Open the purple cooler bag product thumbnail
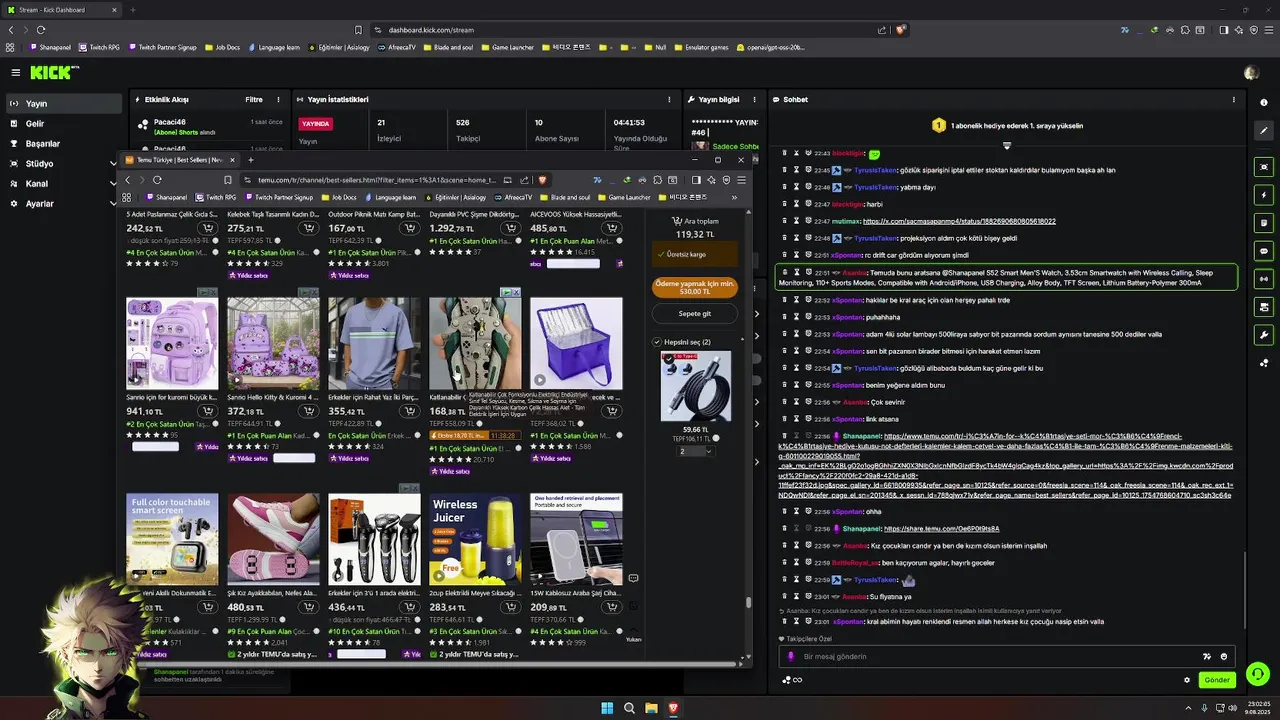This screenshot has height=720, width=1280. tap(576, 343)
